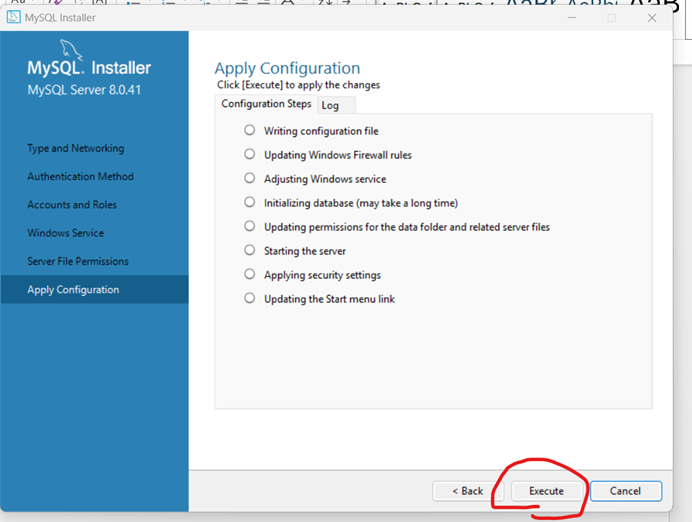Minimize the MySQL Installer window
Screen dimensions: 692x522
pos(572,18)
